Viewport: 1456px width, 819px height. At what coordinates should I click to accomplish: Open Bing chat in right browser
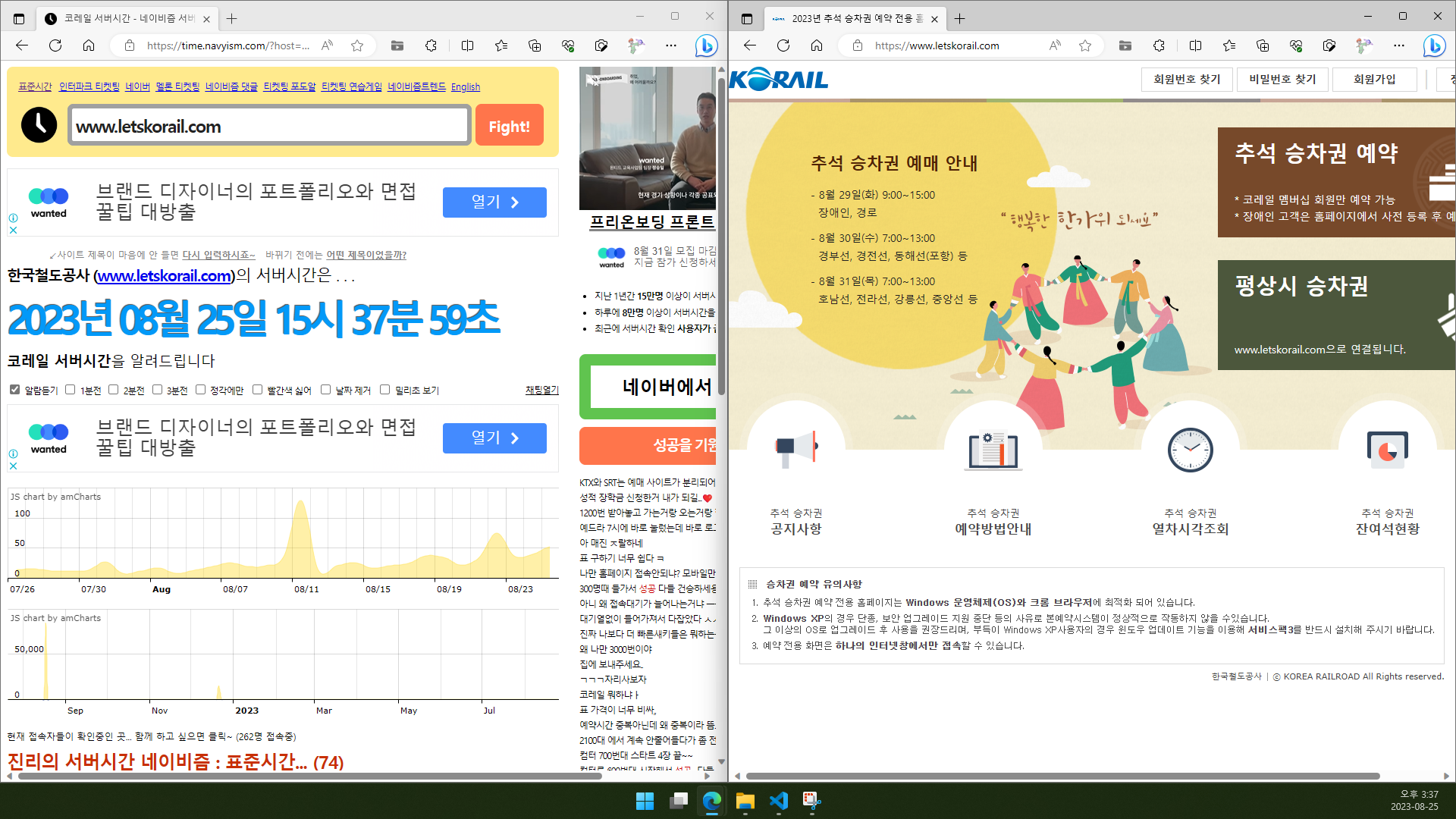point(1434,45)
